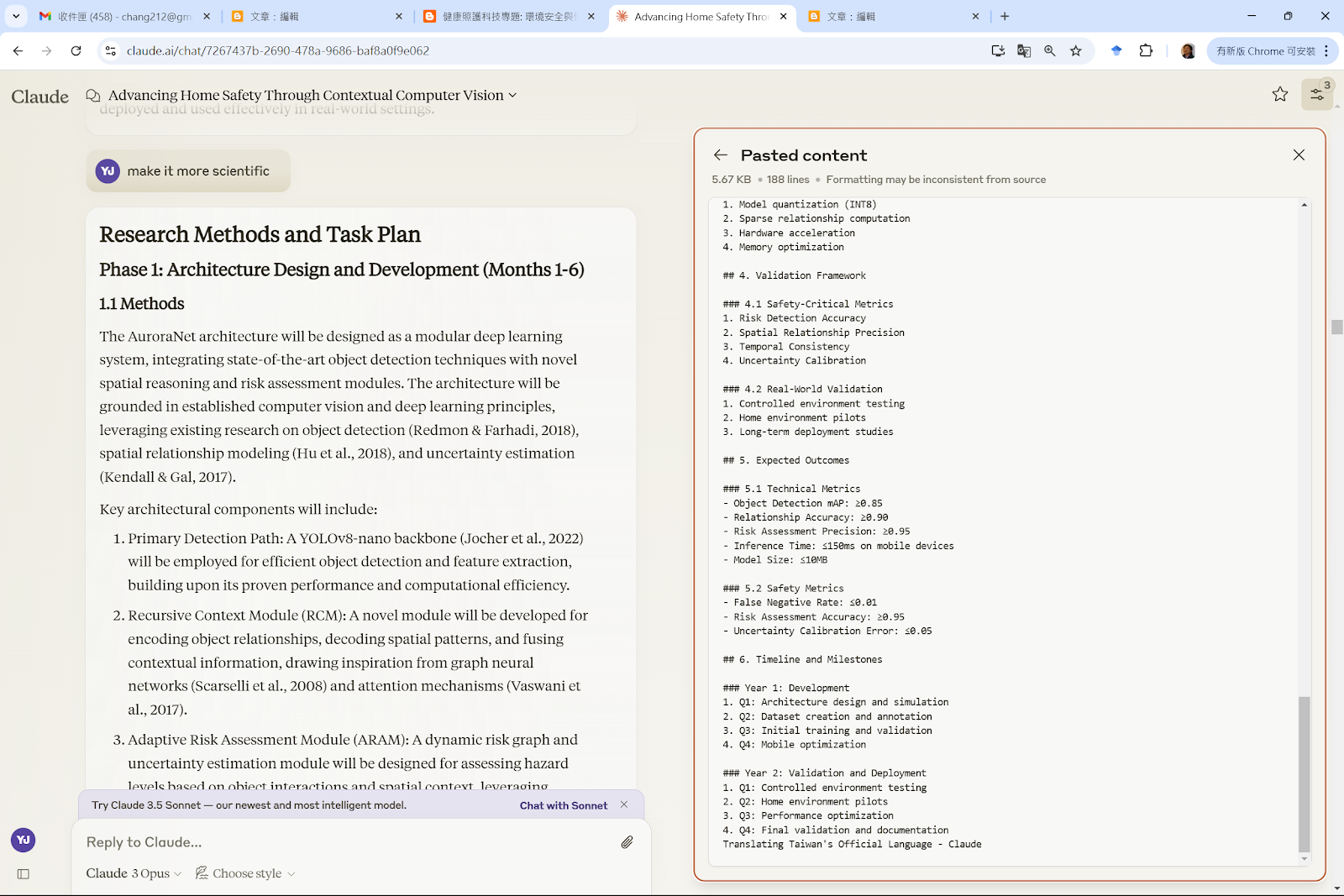1344x896 pixels.
Task: Click 'Translating Taiwan's Official Language - Claude' line
Action: point(852,844)
